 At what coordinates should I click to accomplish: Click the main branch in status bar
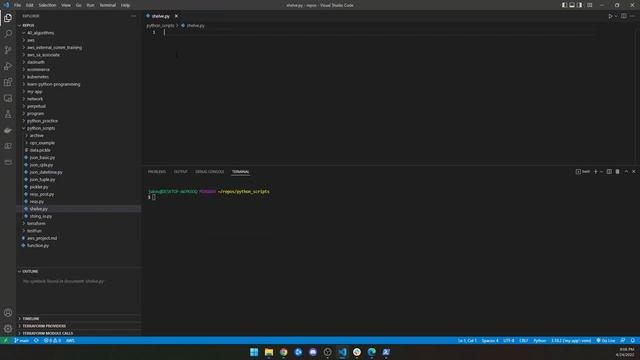tap(22, 340)
